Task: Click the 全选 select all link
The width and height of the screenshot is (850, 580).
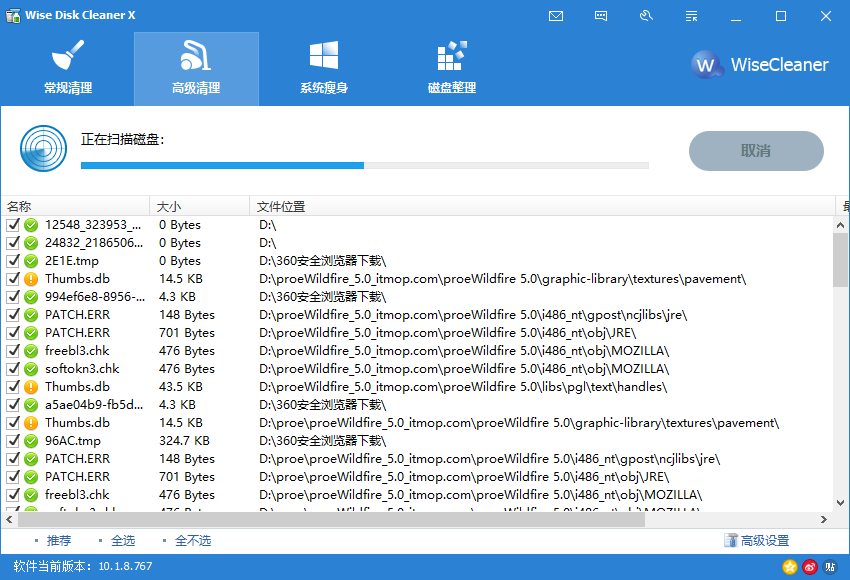Action: [x=123, y=540]
